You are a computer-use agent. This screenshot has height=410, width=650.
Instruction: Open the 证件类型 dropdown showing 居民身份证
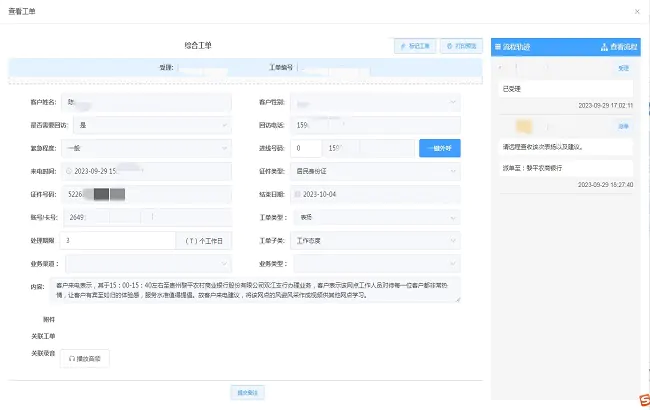click(375, 171)
